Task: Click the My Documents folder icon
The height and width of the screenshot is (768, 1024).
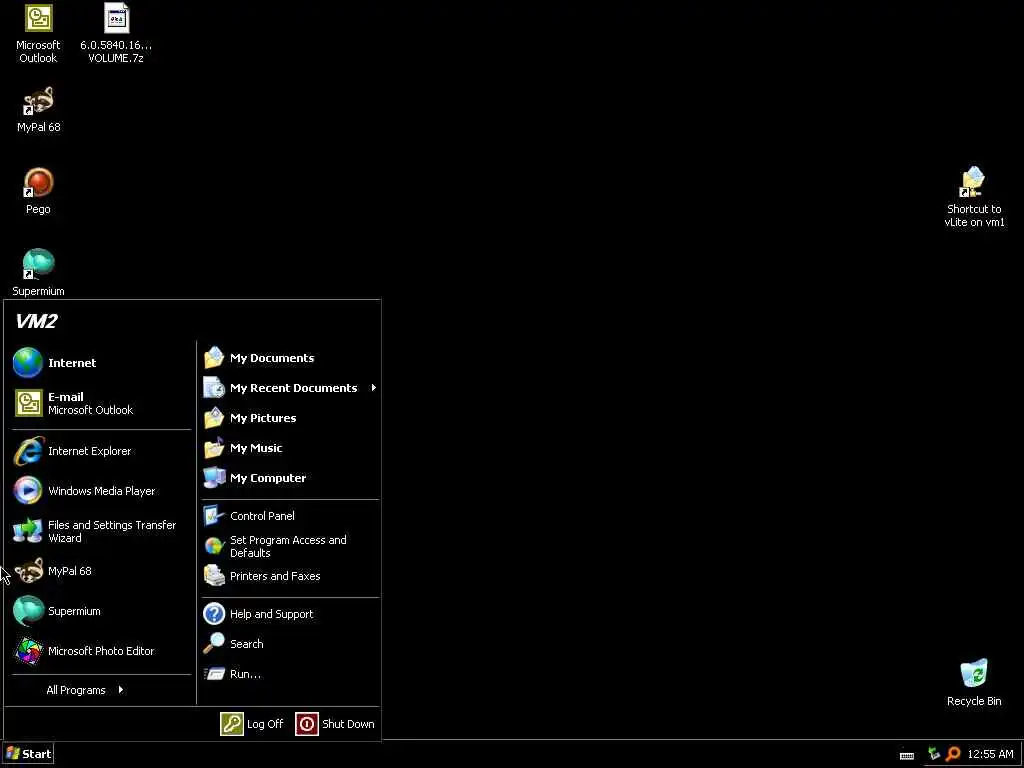Action: click(214, 358)
